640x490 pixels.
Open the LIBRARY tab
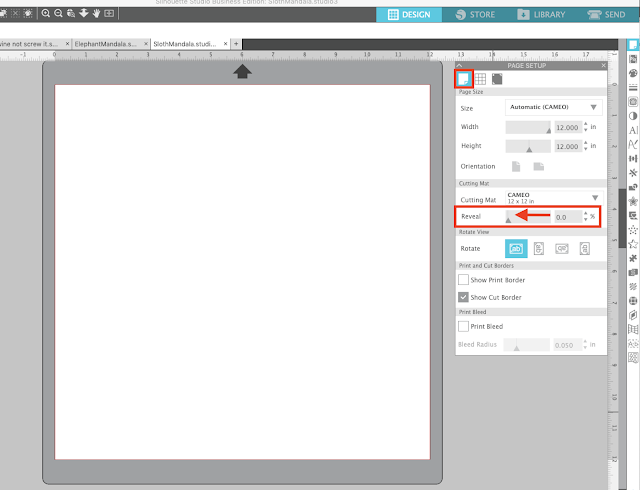541,15
